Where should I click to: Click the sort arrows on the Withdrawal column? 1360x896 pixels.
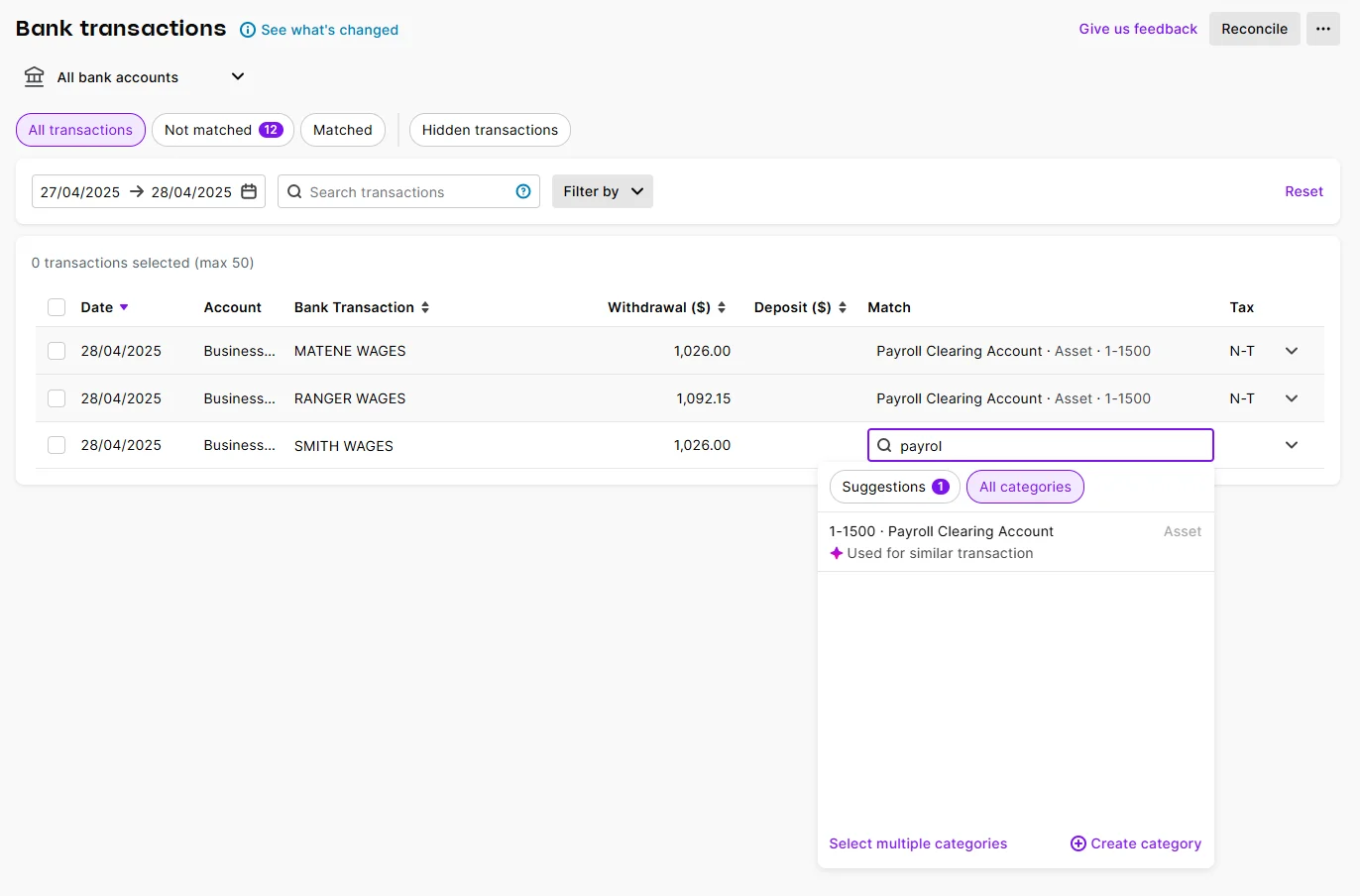click(x=724, y=307)
